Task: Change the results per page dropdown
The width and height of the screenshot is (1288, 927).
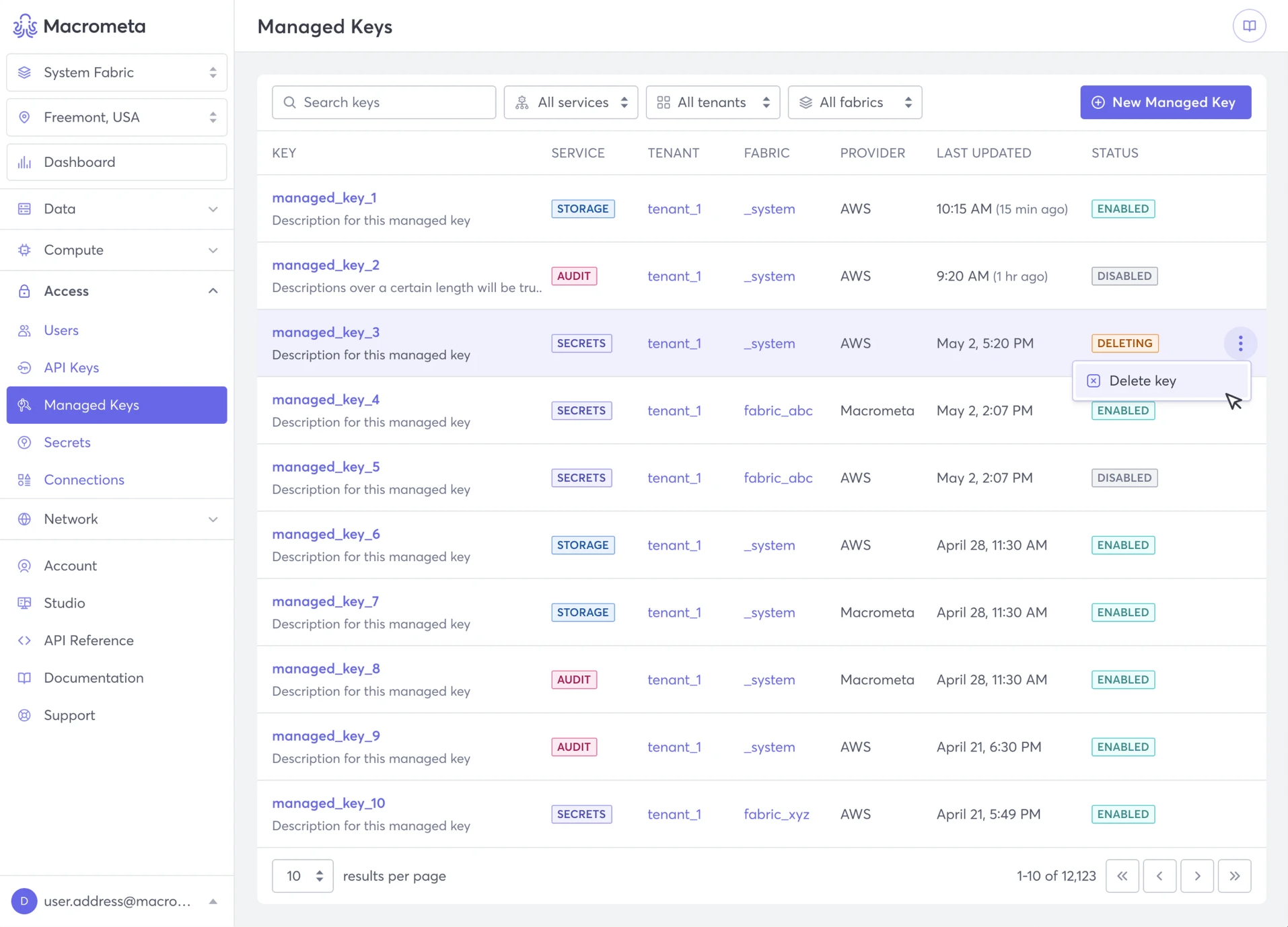Action: (x=302, y=876)
